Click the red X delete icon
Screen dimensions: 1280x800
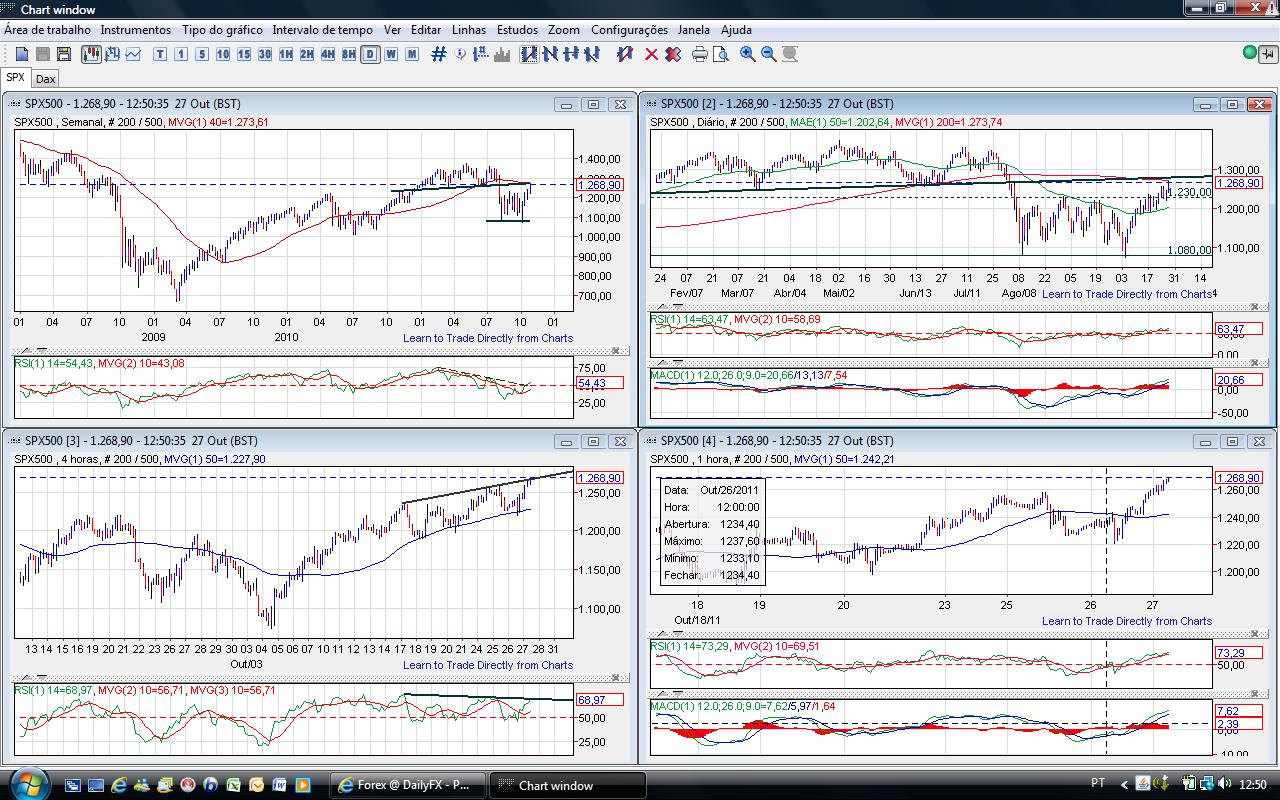pos(652,54)
